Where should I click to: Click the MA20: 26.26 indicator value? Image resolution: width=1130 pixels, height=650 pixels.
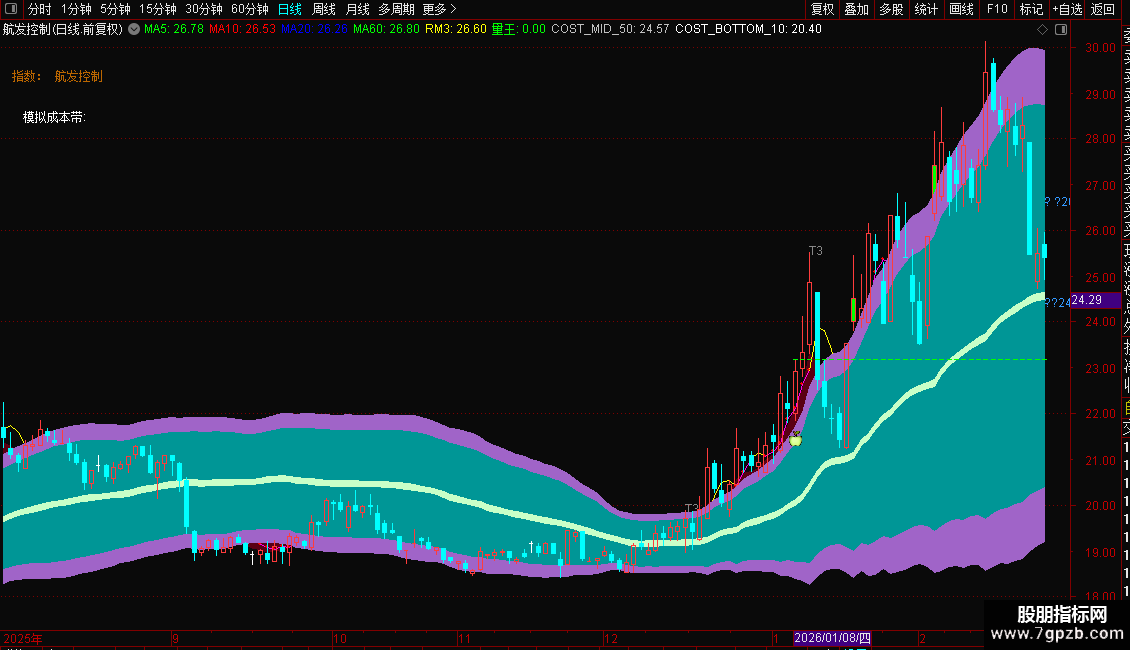point(314,29)
